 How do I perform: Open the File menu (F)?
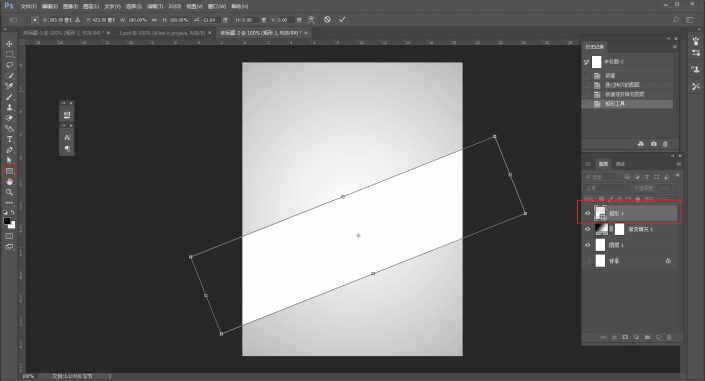click(28, 6)
